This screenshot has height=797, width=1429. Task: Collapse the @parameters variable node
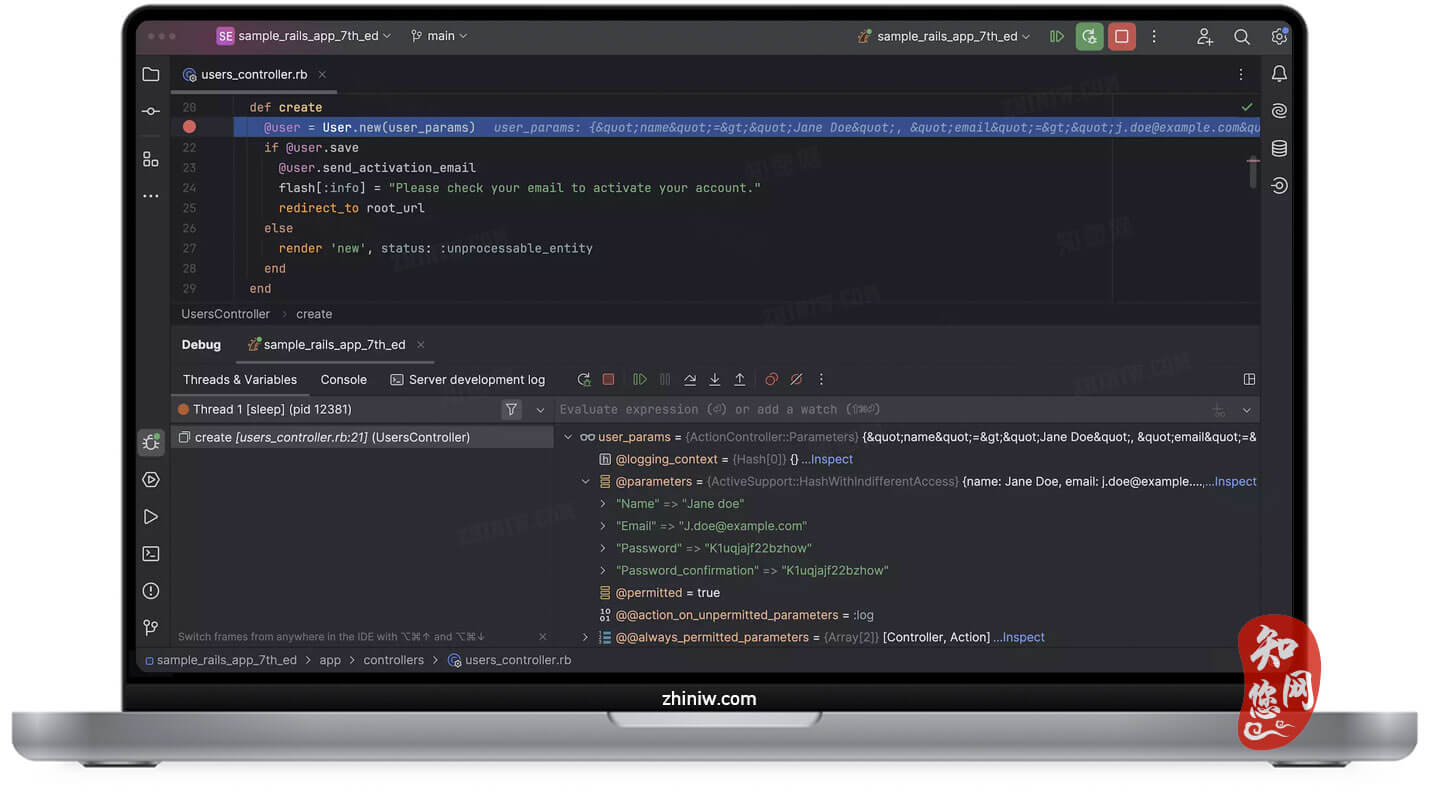pos(586,481)
